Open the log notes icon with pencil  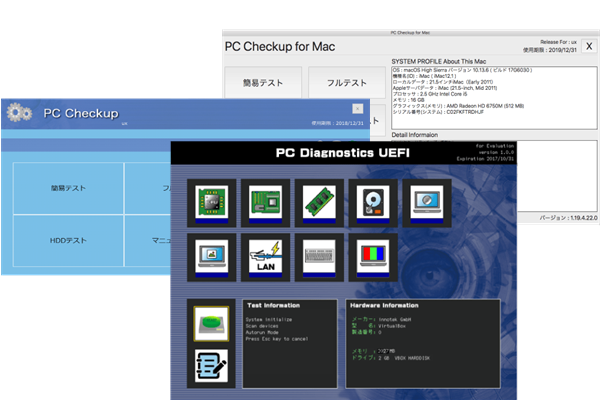point(211,366)
